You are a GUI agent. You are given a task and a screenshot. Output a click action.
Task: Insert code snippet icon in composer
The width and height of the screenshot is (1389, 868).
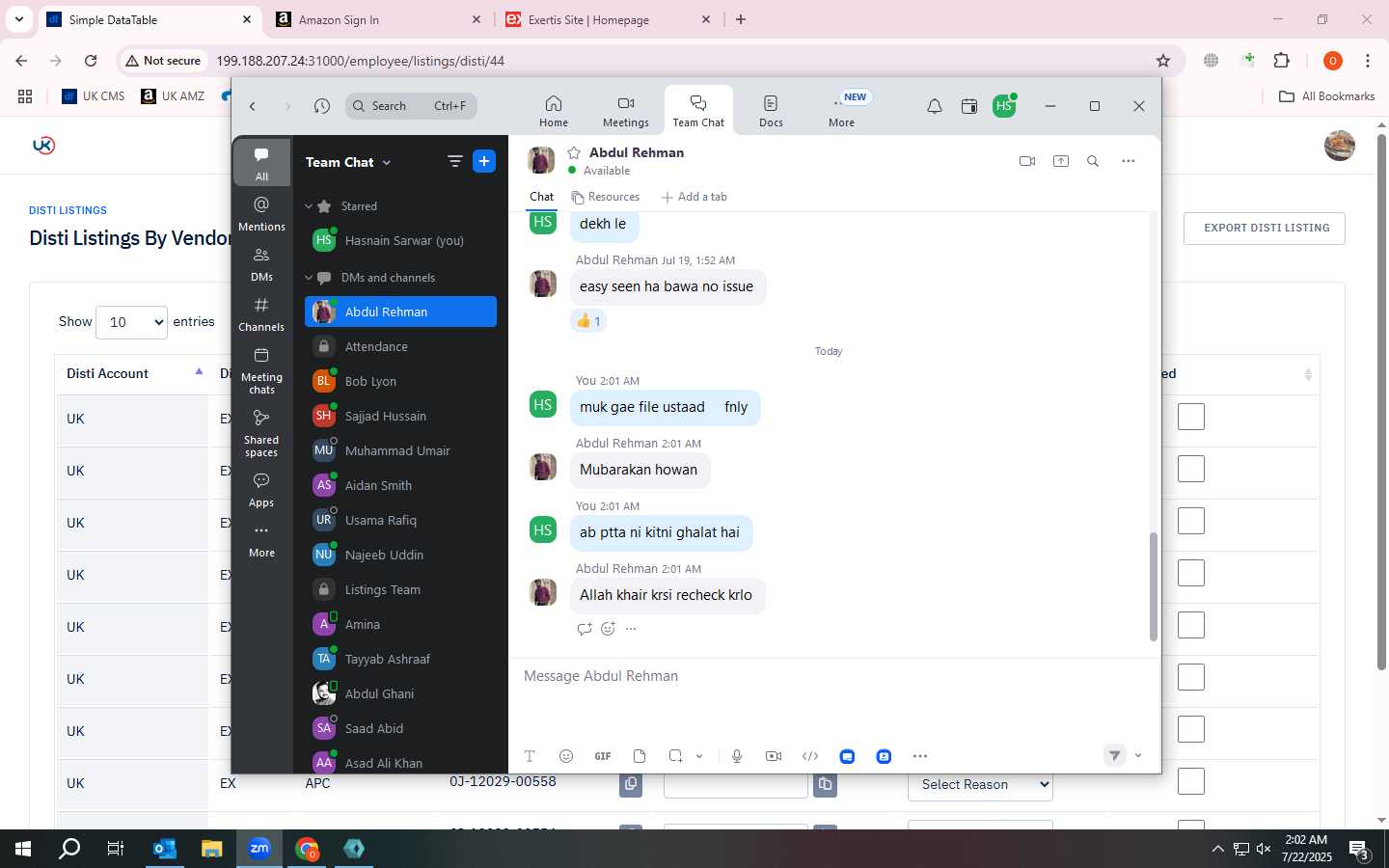pos(810,756)
